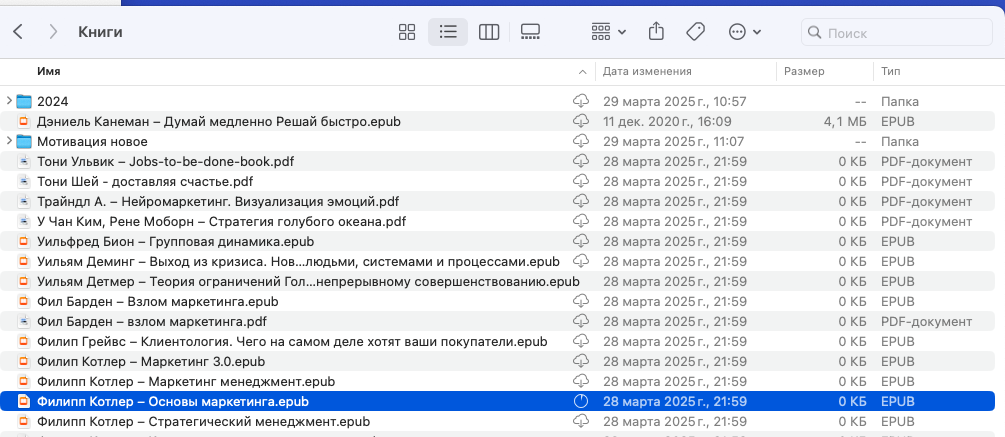Download Нейромаркетинг pdf from cloud
Image resolution: width=1005 pixels, height=437 pixels.
581,201
